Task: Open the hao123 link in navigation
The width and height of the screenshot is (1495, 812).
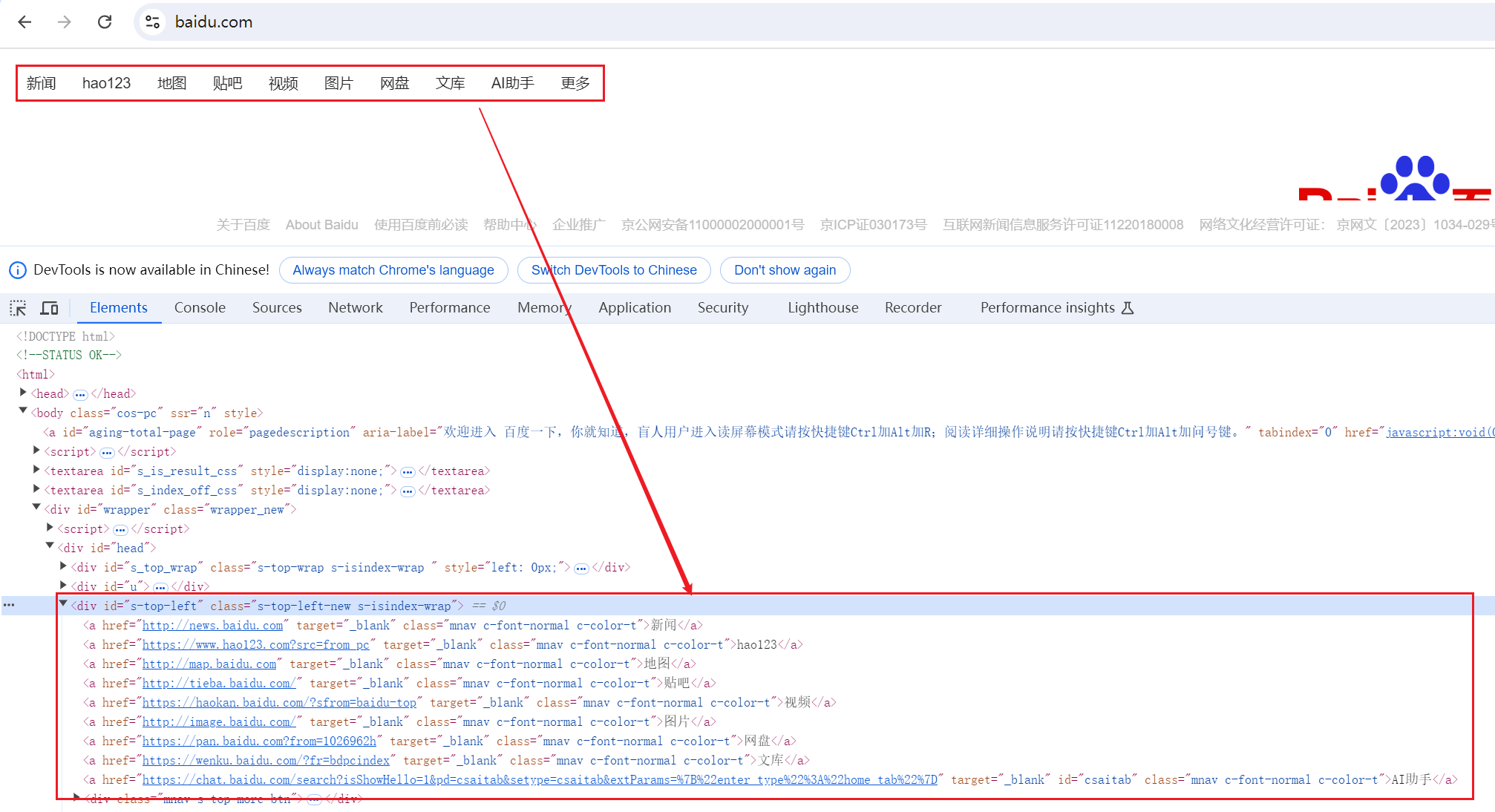Action: click(106, 83)
